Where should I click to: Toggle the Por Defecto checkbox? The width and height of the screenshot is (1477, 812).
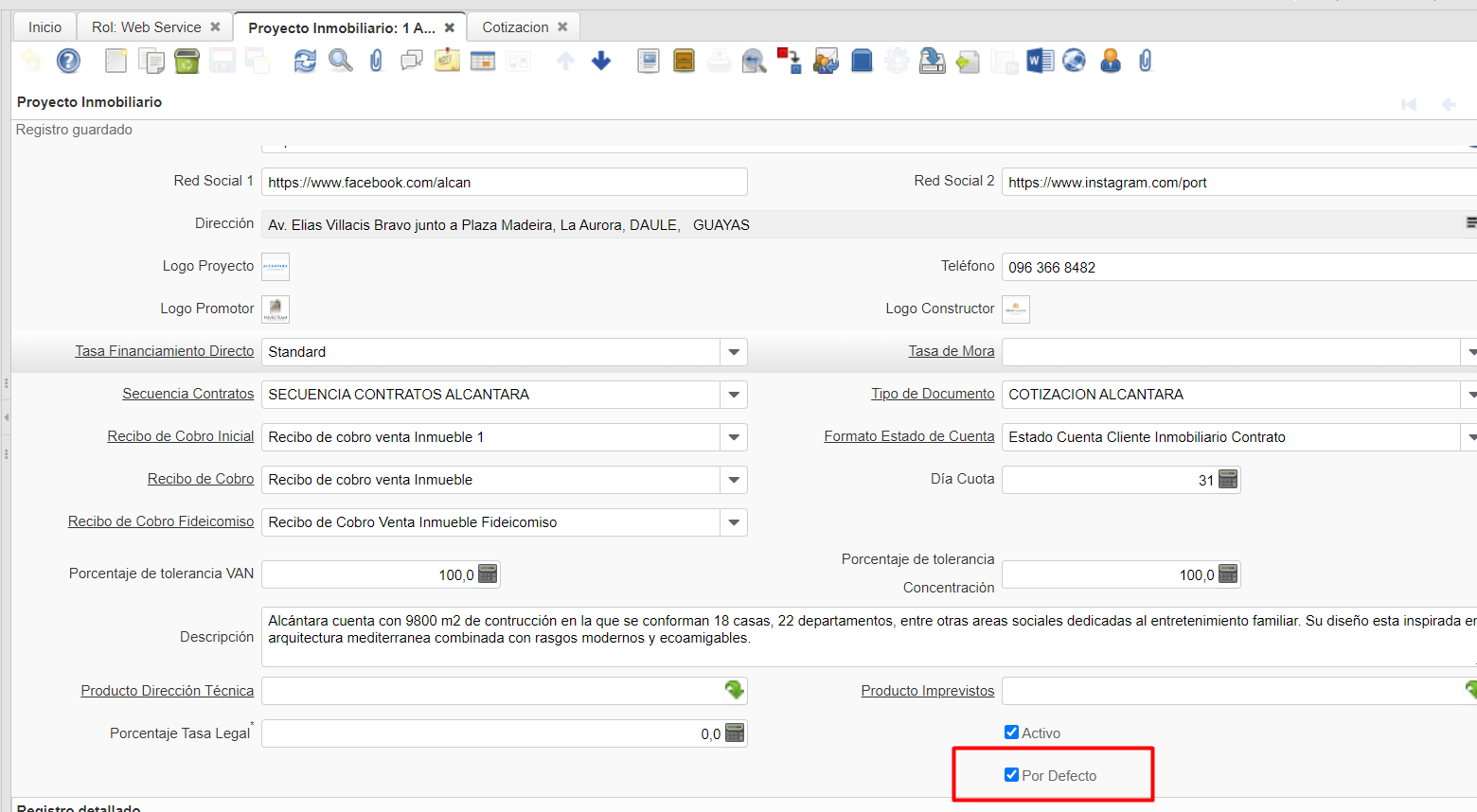1011,775
